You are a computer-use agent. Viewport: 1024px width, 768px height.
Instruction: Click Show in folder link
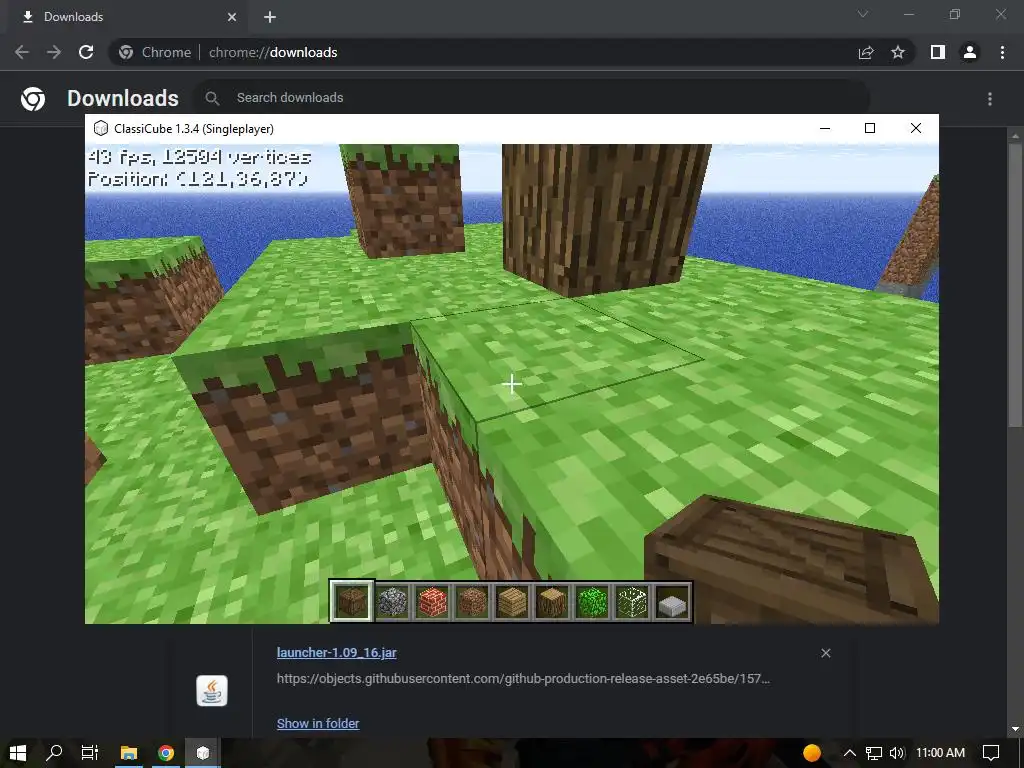[318, 724]
